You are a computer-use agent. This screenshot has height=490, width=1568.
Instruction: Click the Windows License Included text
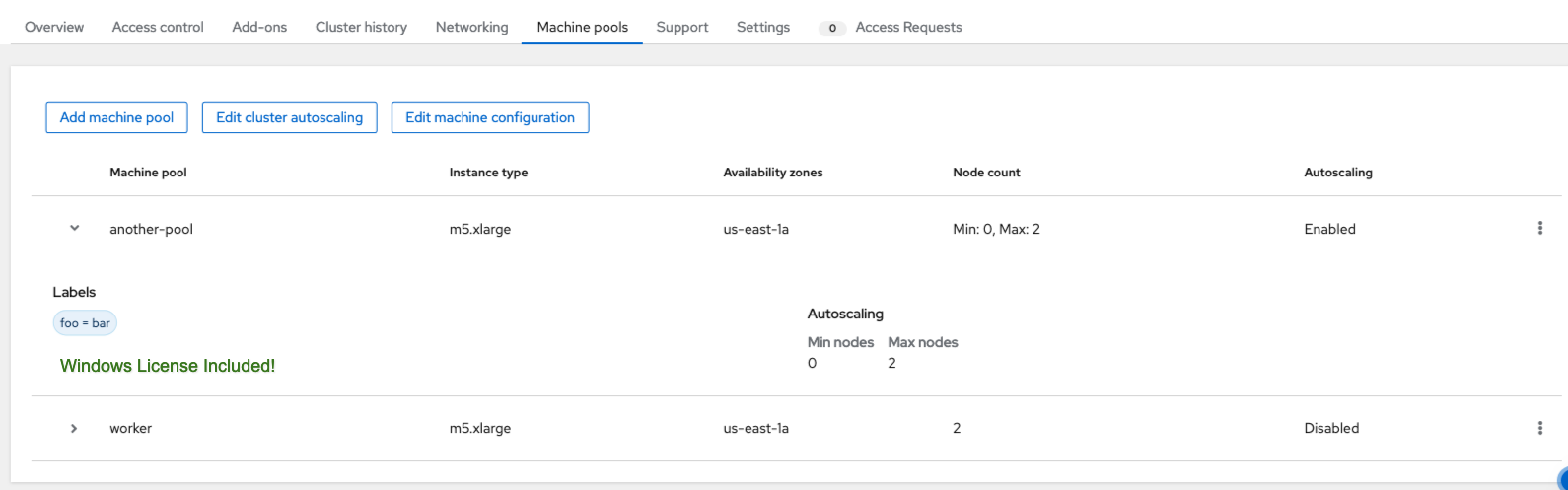168,366
